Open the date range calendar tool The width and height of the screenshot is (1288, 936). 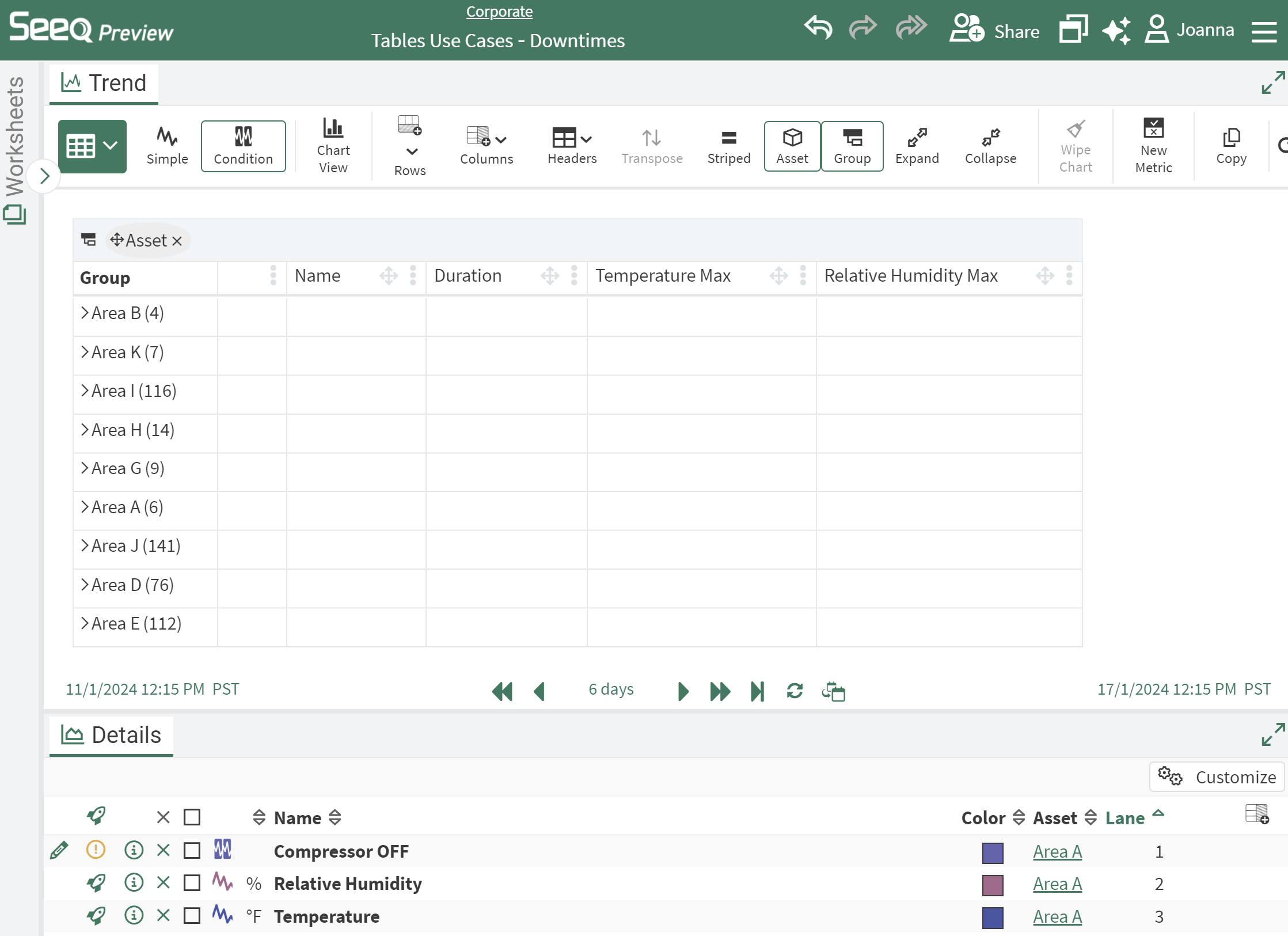pyautogui.click(x=833, y=691)
